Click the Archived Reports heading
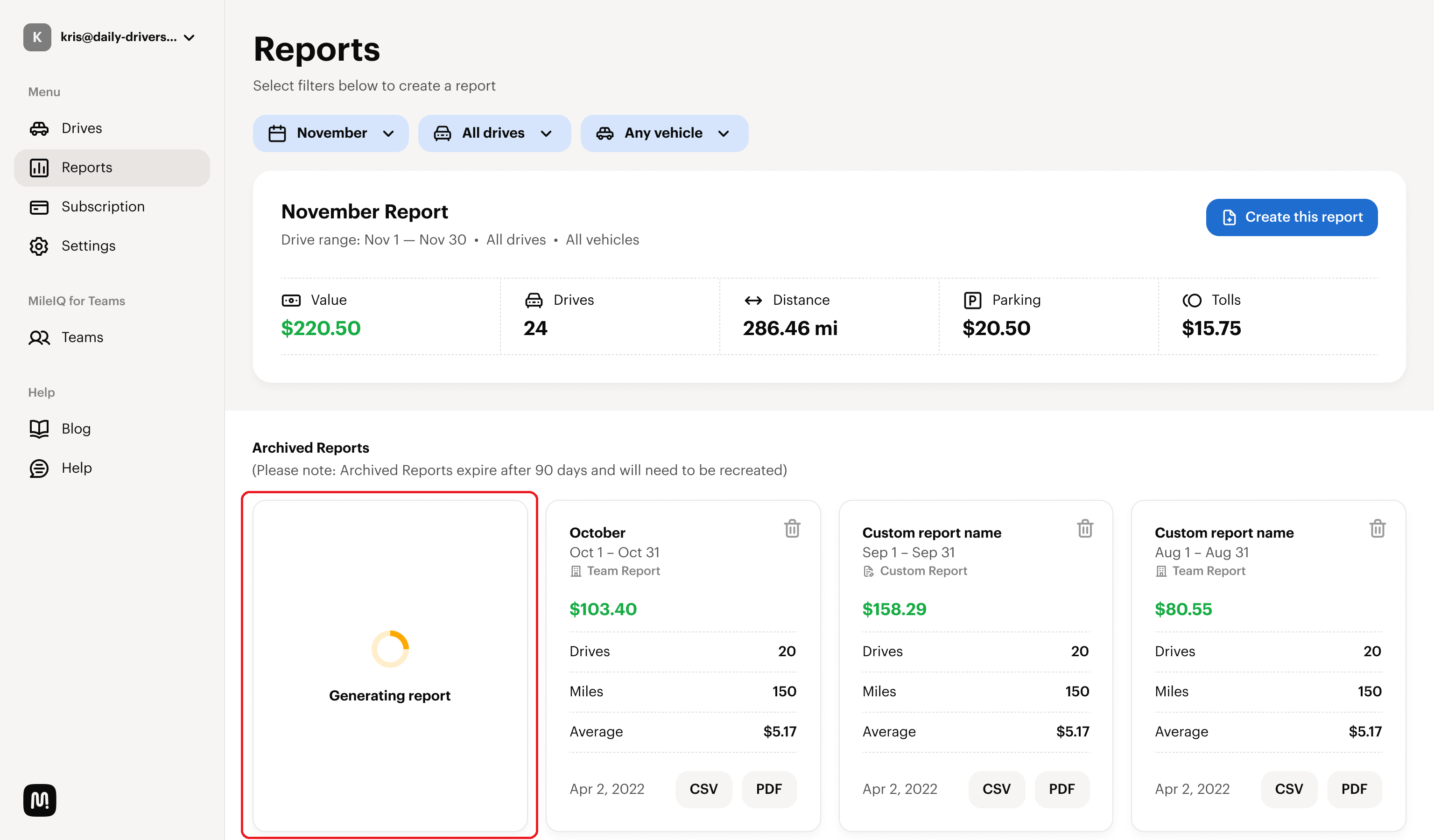 311,448
